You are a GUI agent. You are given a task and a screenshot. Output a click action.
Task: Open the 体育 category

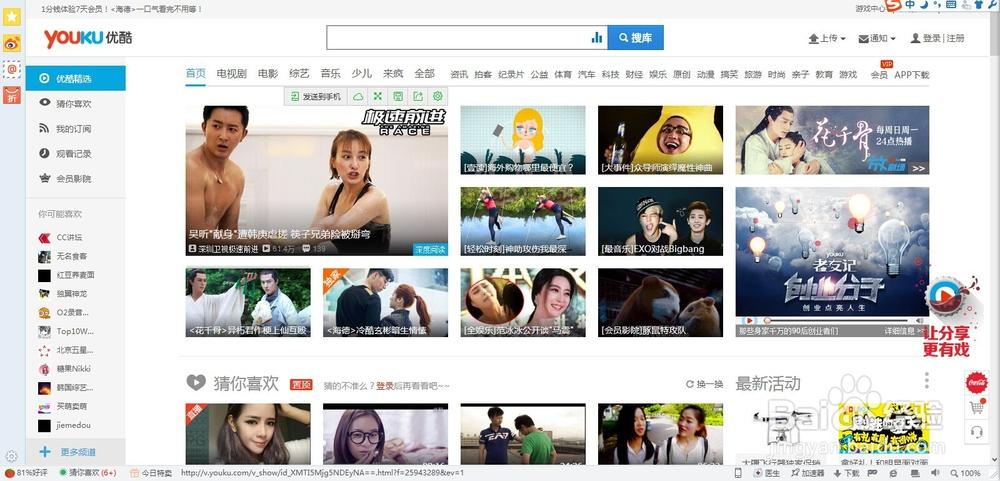click(x=563, y=75)
